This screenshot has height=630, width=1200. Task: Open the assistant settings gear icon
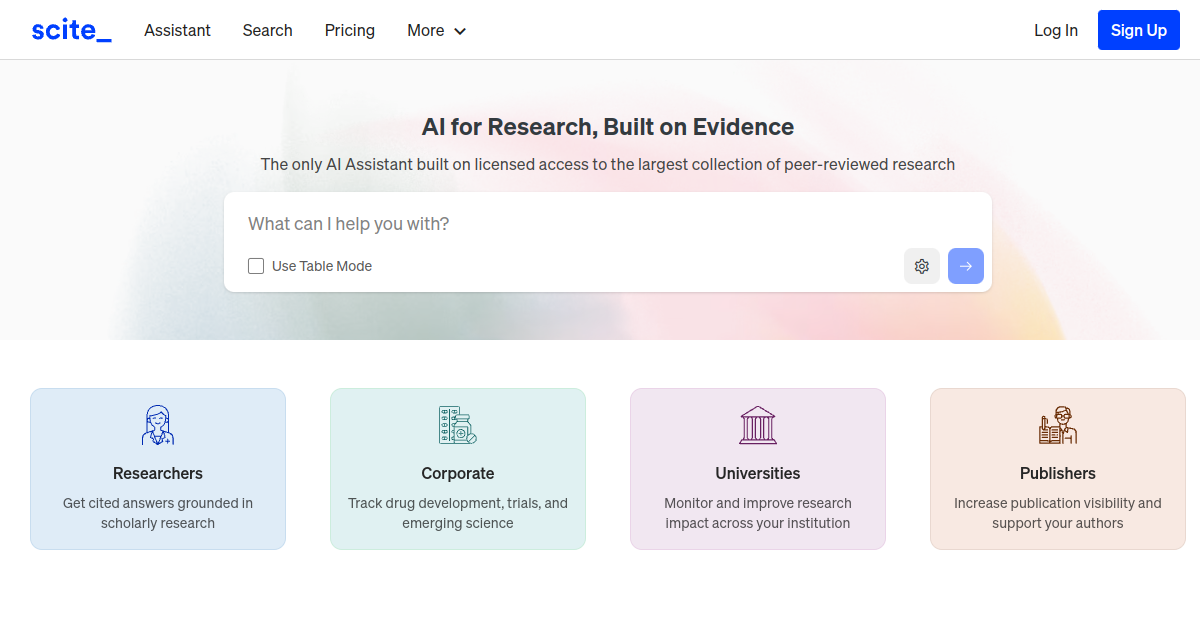coord(922,266)
